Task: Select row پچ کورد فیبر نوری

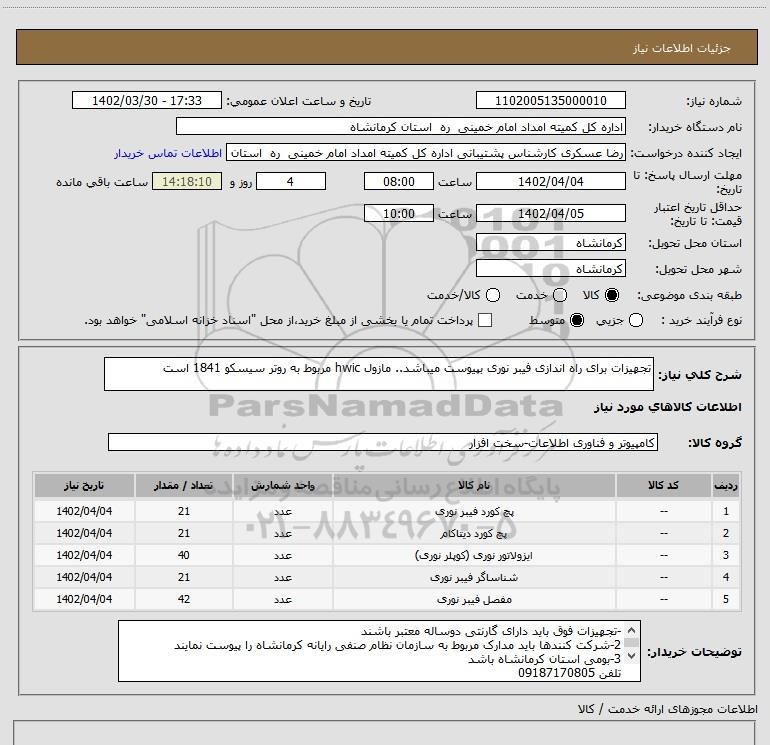Action: click(x=387, y=511)
